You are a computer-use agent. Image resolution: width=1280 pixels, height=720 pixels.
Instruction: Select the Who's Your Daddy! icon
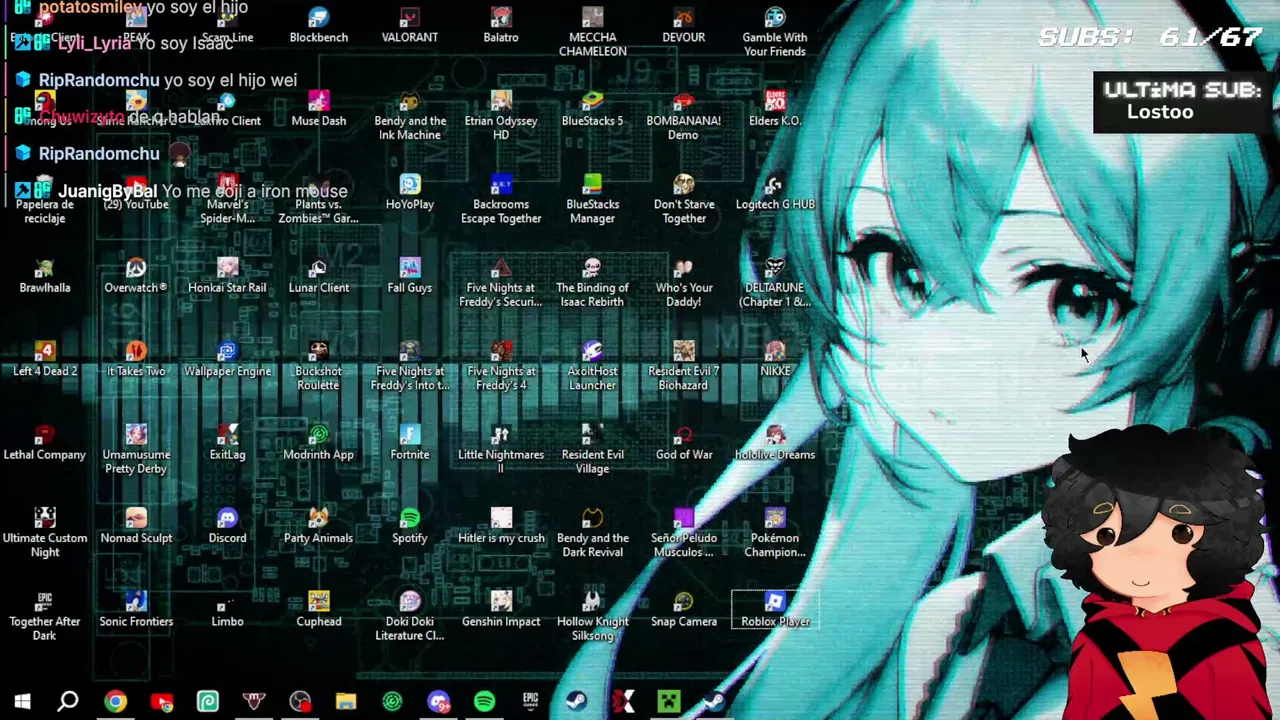tap(684, 283)
